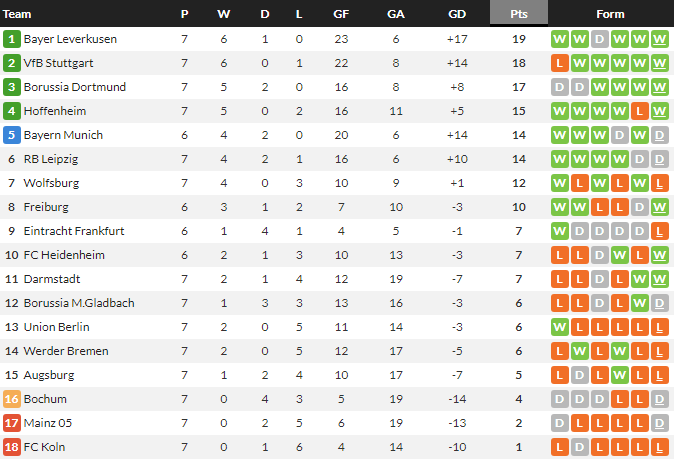The image size is (674, 460).
Task: Open the Borussia Dortmund team link
Action: click(x=75, y=87)
